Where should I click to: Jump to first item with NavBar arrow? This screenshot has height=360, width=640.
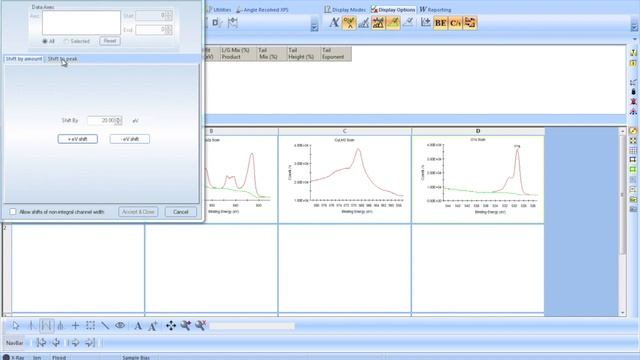point(41,342)
